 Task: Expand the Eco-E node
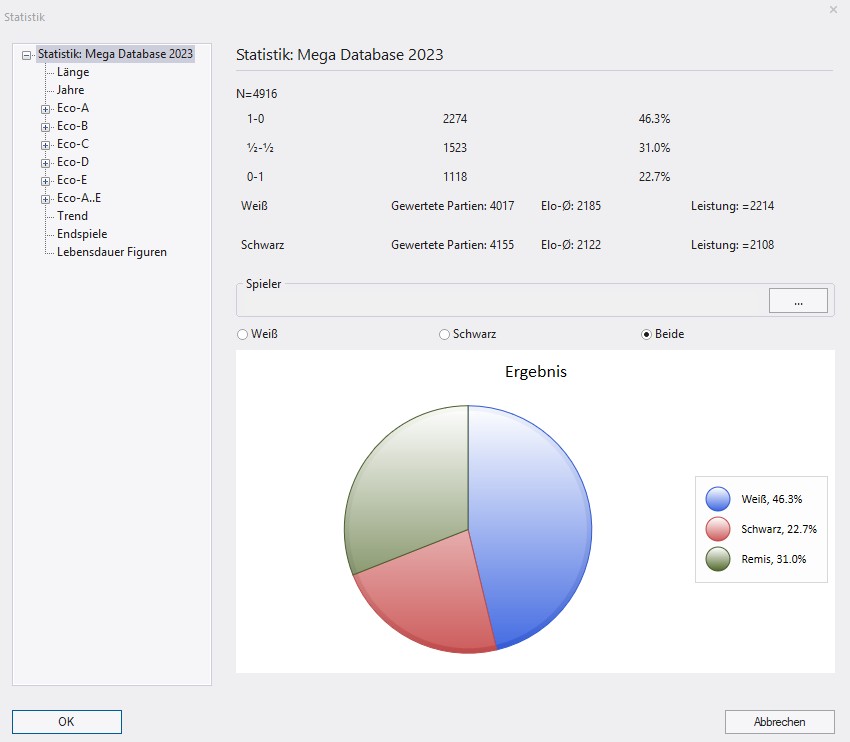tap(45, 181)
